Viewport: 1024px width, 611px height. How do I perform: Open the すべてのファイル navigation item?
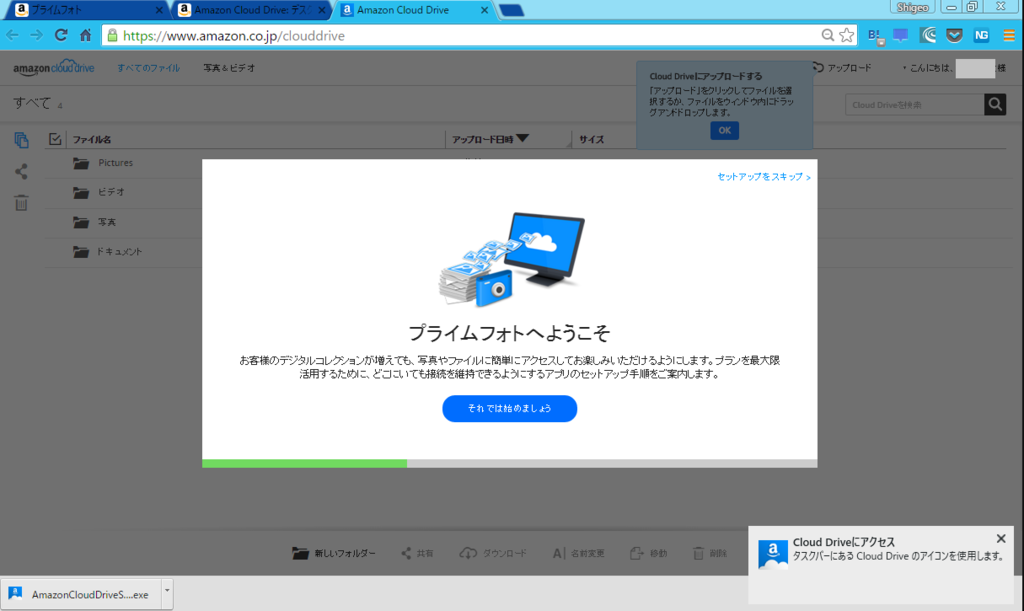148,68
